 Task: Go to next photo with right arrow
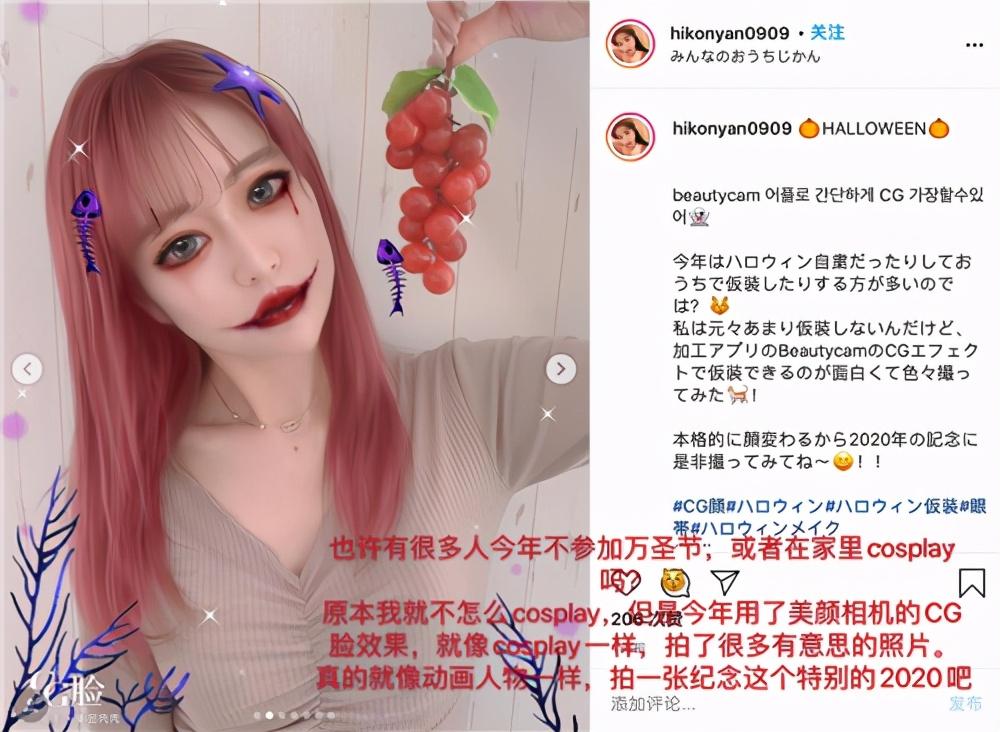(x=561, y=369)
